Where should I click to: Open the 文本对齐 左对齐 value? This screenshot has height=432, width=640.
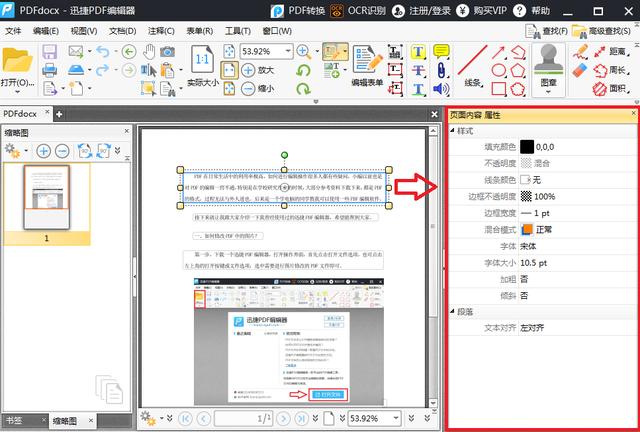(578, 328)
